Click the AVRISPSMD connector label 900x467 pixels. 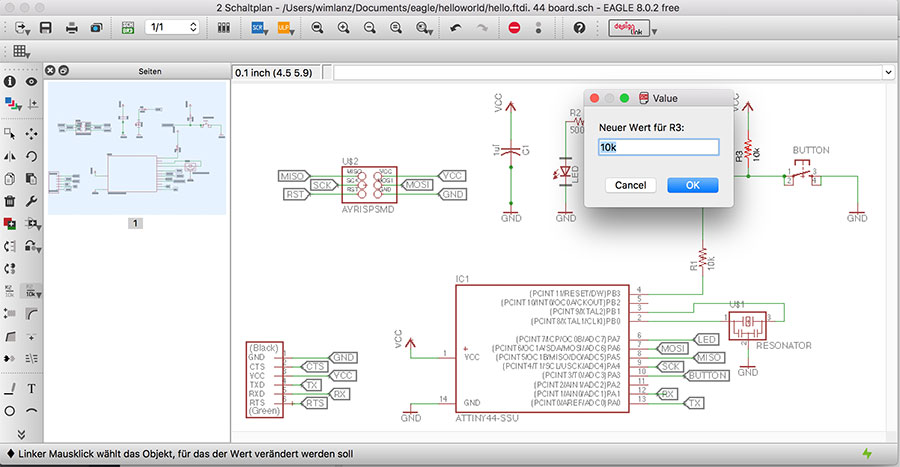coord(368,210)
